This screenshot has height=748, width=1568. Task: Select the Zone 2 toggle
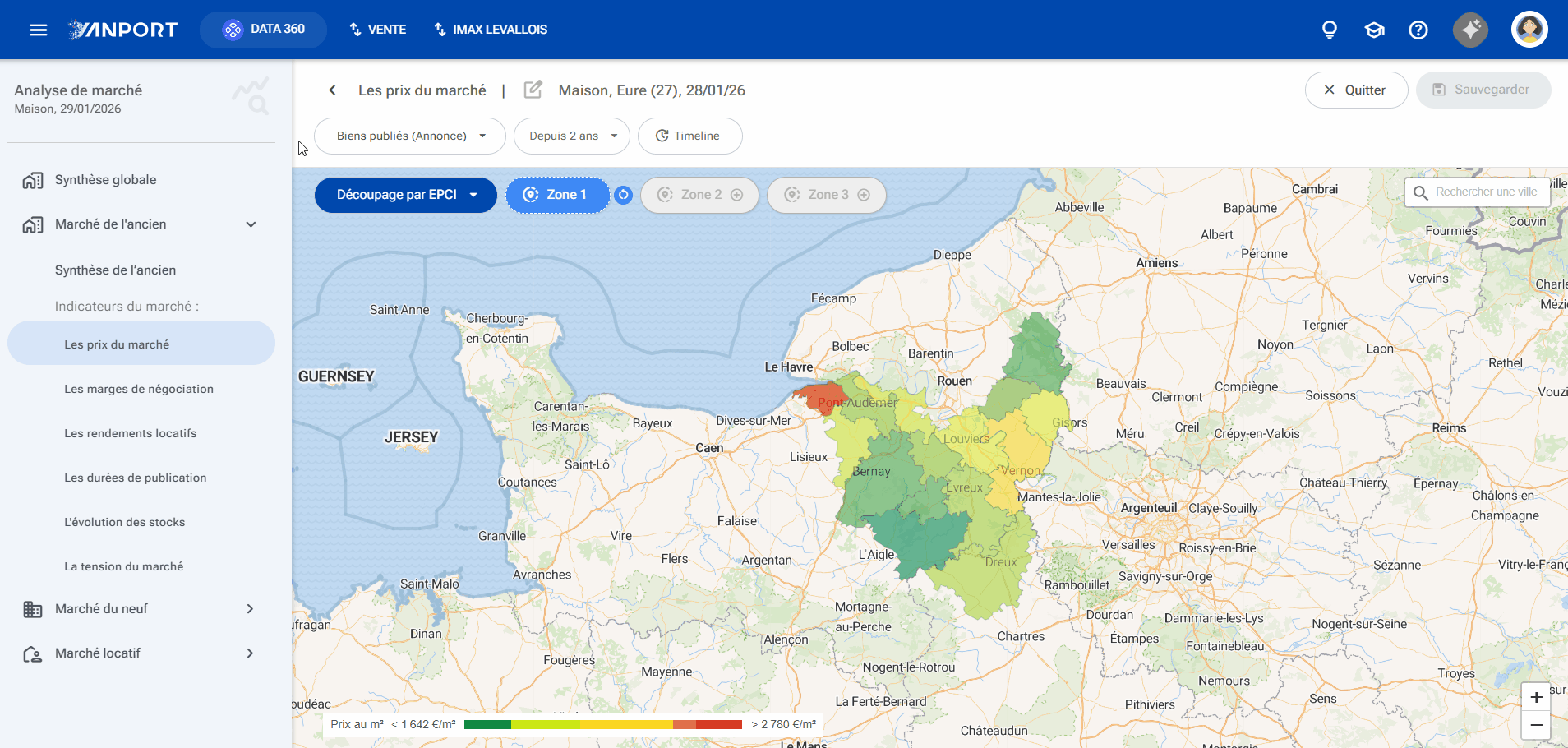pos(699,195)
